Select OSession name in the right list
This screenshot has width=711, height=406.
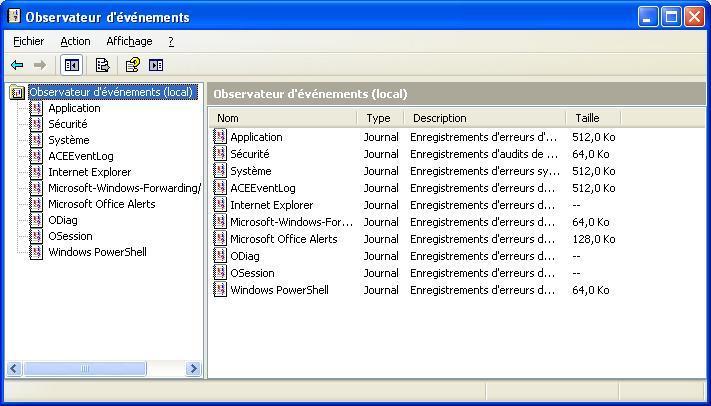[x=252, y=273]
